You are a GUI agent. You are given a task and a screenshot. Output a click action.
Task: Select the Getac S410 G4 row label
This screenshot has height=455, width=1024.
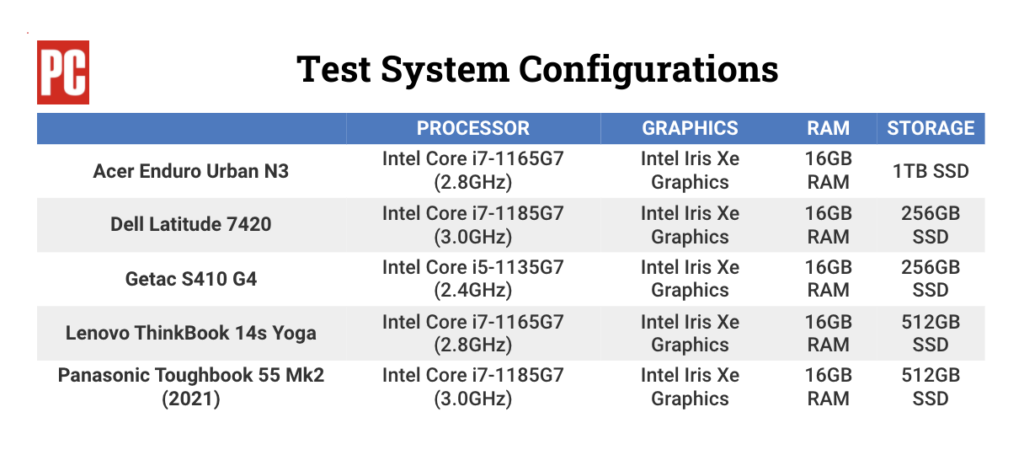pos(191,279)
